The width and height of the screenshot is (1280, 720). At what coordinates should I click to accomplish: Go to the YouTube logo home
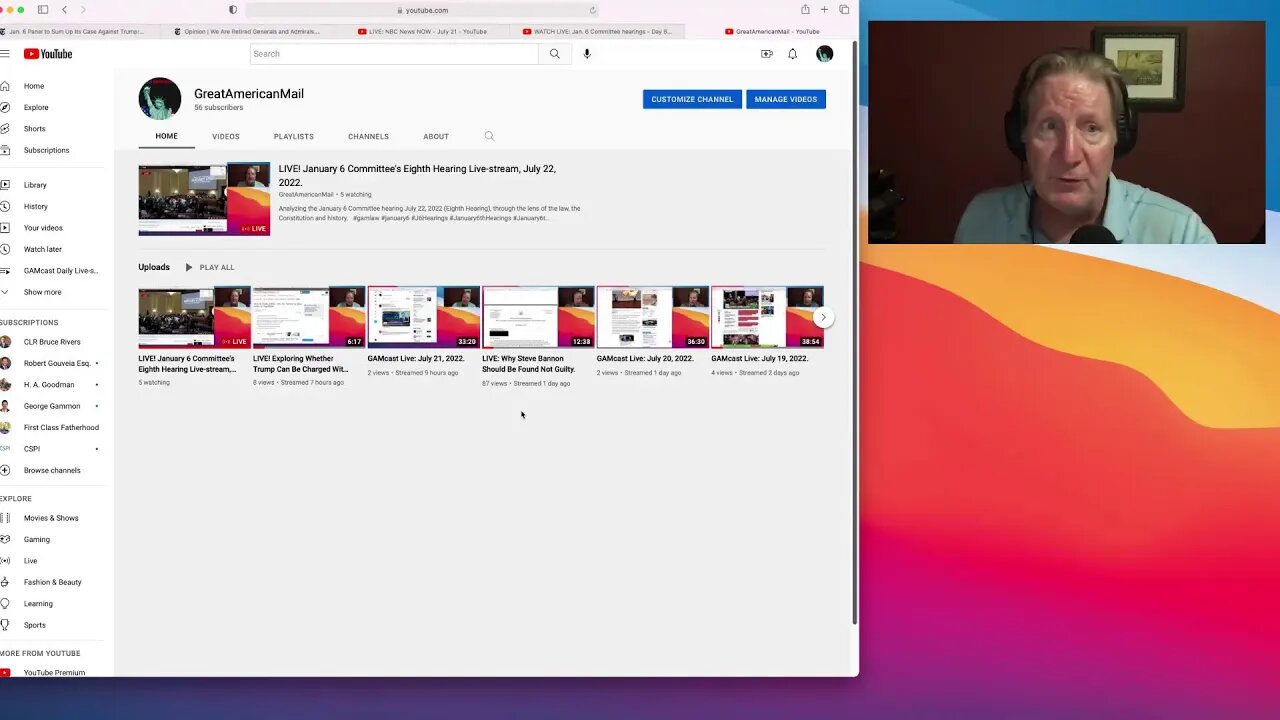pyautogui.click(x=48, y=54)
